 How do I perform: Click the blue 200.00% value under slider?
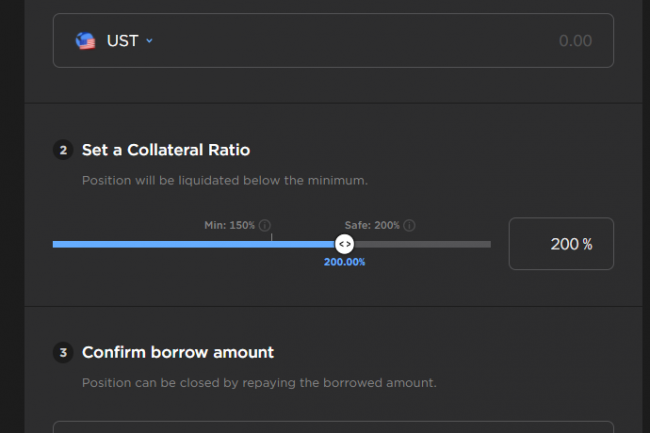pos(344,262)
